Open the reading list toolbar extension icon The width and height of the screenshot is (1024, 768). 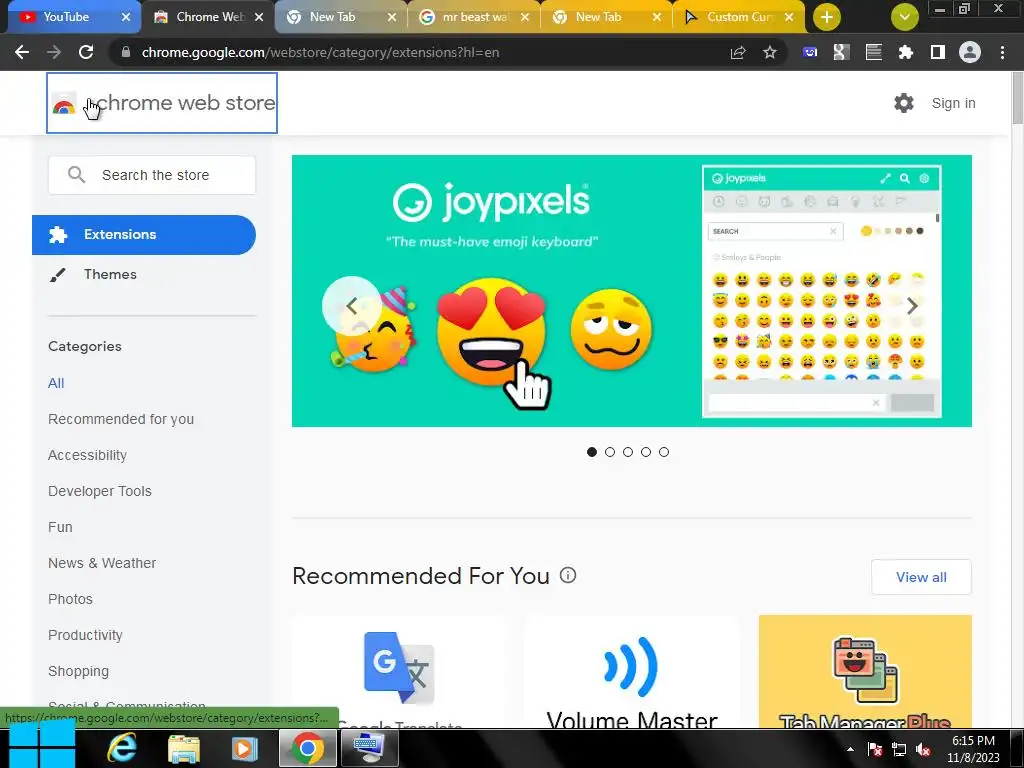point(874,52)
